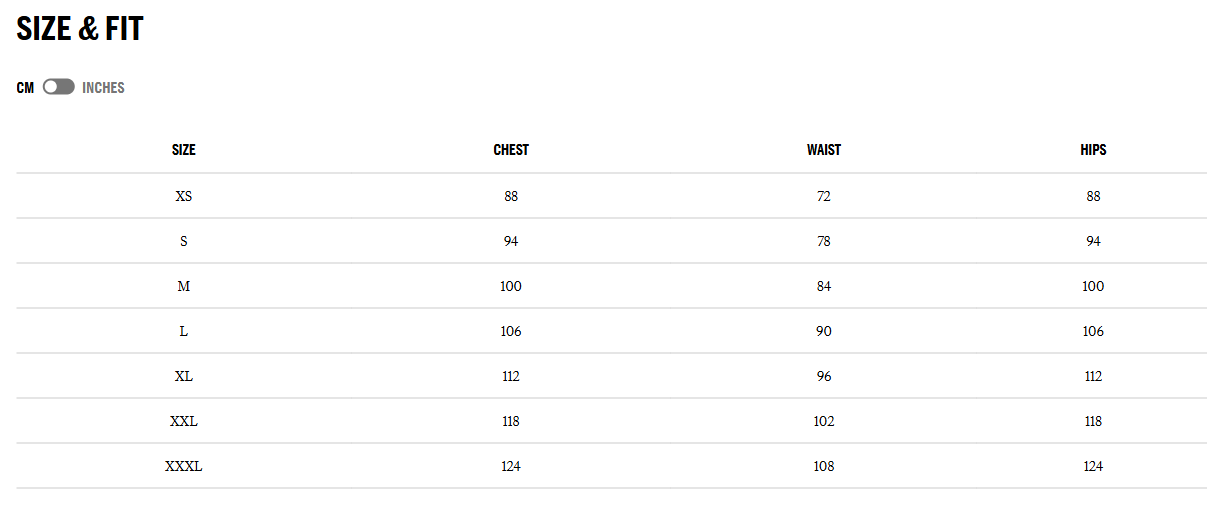Screen dimensions: 1207x507
Task: Click the hips value for size L
Action: [1093, 331]
